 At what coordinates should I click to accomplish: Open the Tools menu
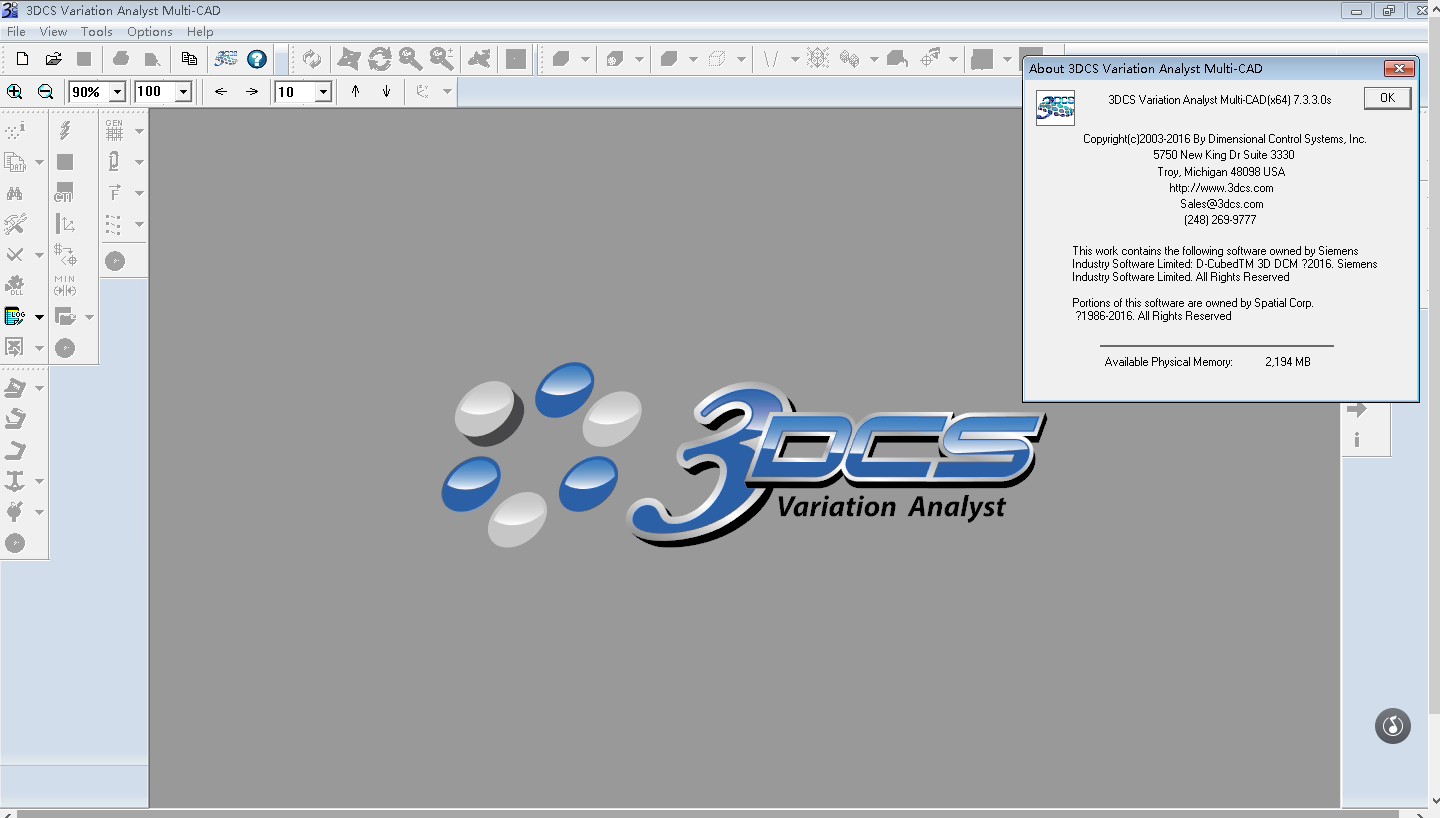(x=97, y=32)
